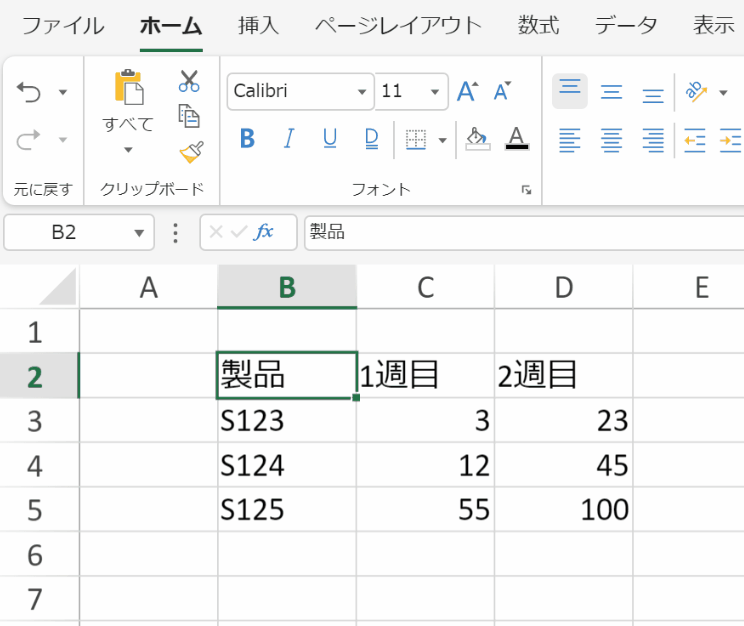Toggle Underline formatting

330,139
